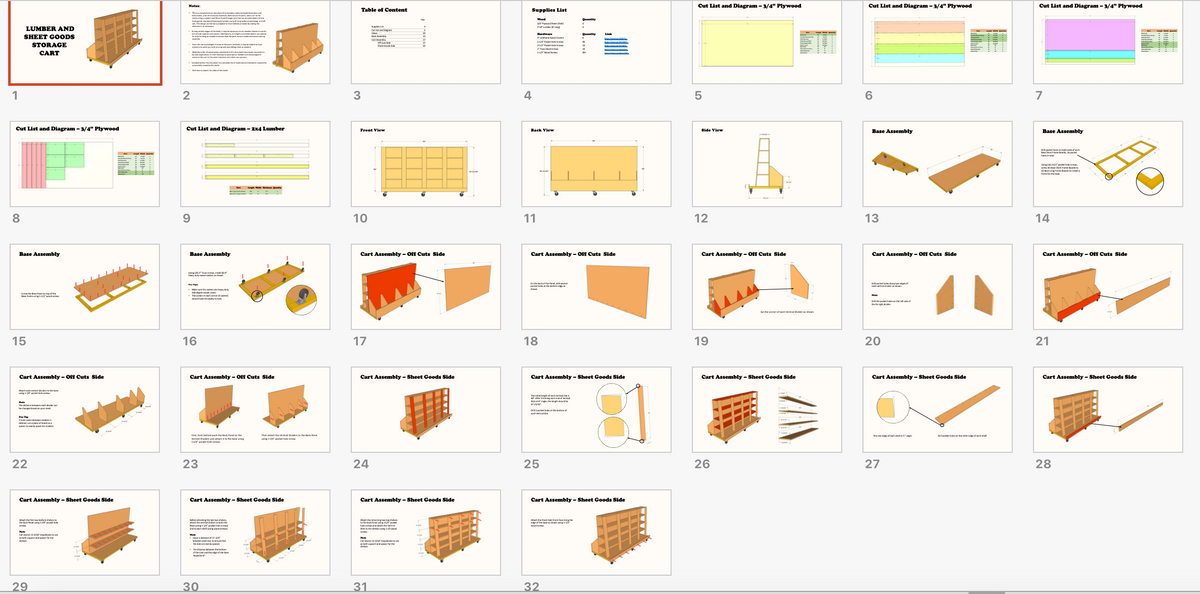Select the final slide 32 of the cart
Viewport: 1200px width, 594px height.
[596, 532]
